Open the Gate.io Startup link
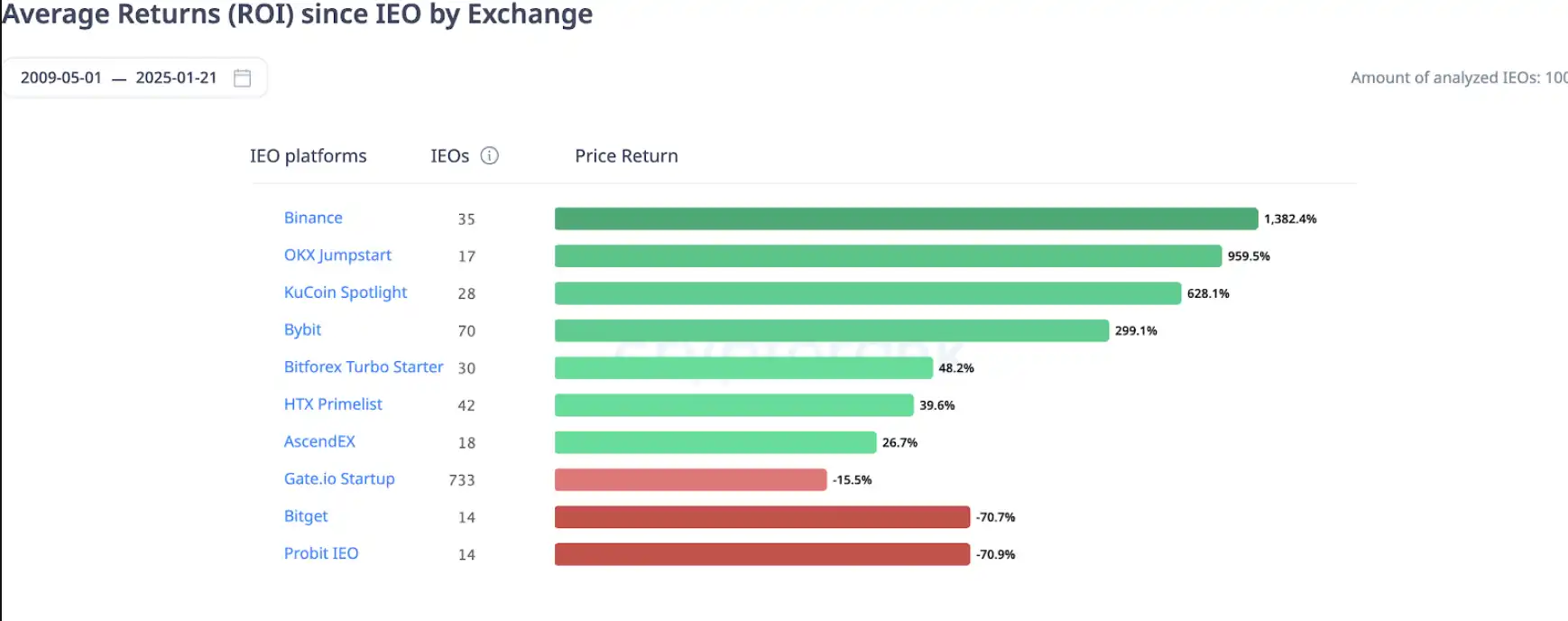 tap(339, 479)
